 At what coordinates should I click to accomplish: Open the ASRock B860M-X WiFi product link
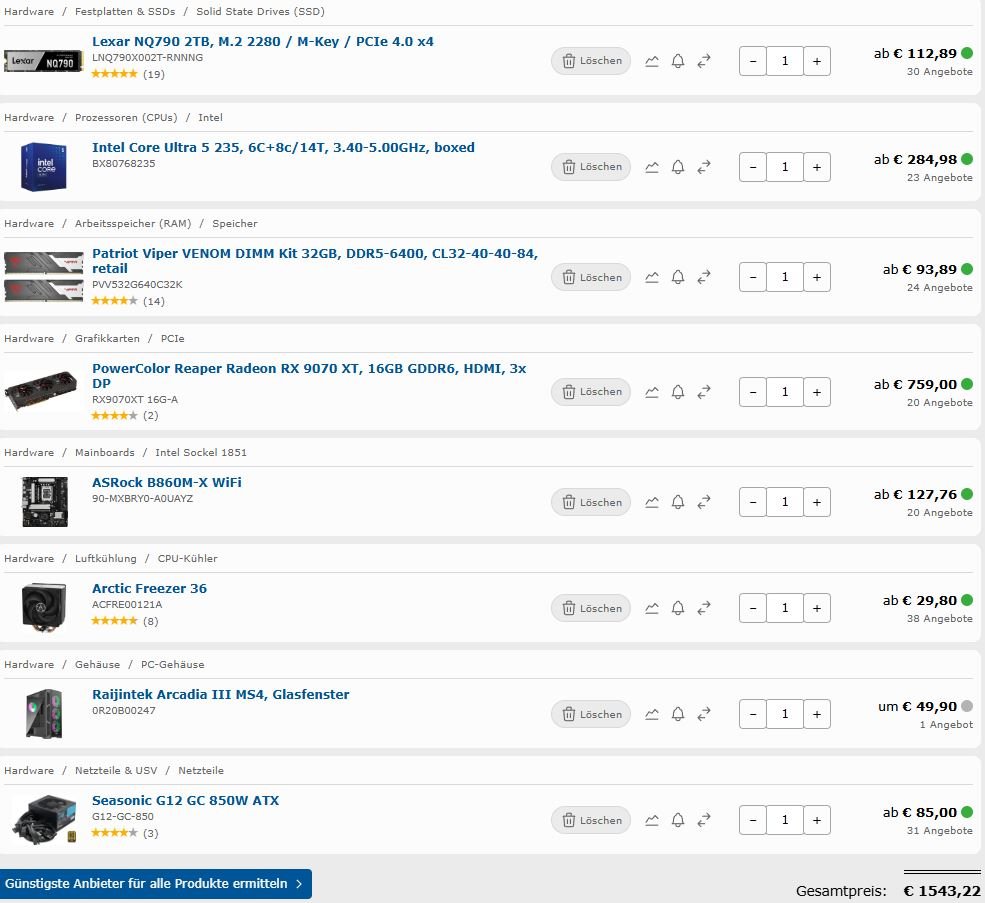pyautogui.click(x=166, y=483)
